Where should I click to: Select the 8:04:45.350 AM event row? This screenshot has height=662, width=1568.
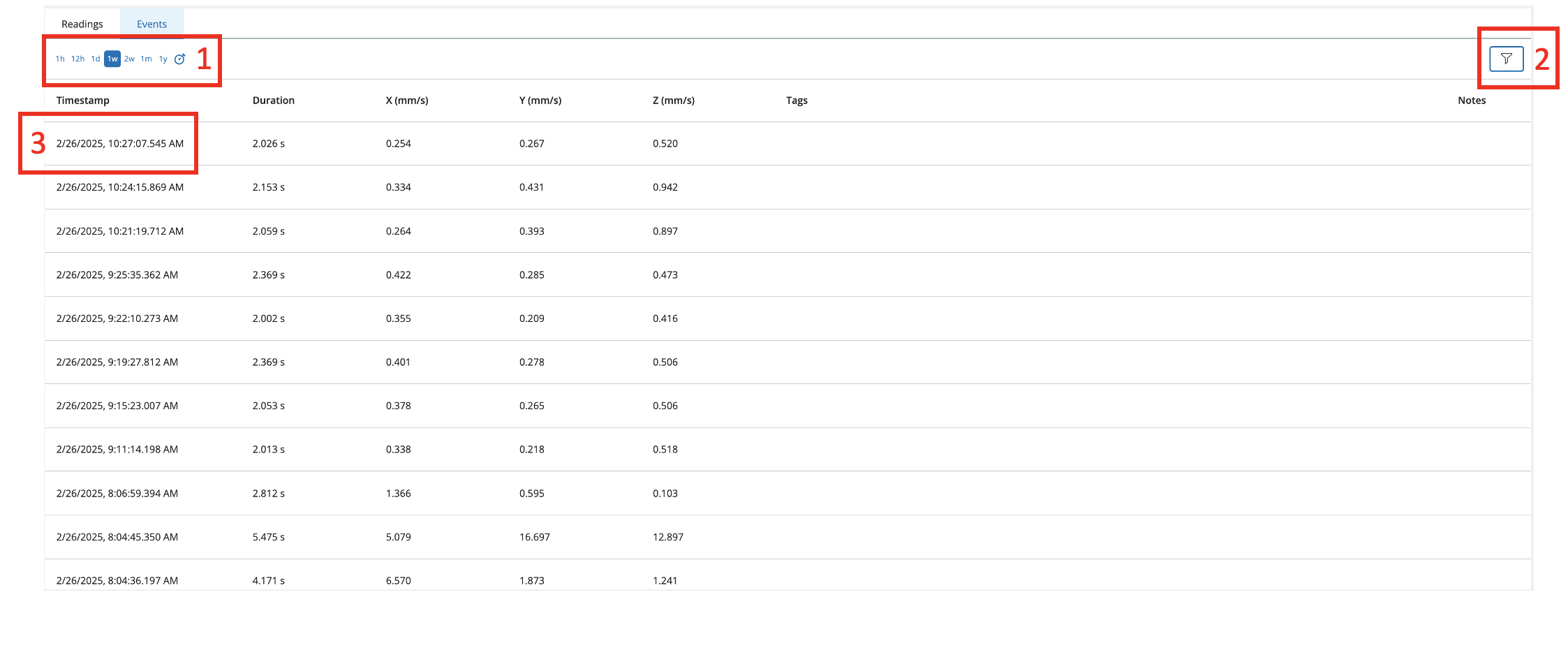(x=117, y=537)
